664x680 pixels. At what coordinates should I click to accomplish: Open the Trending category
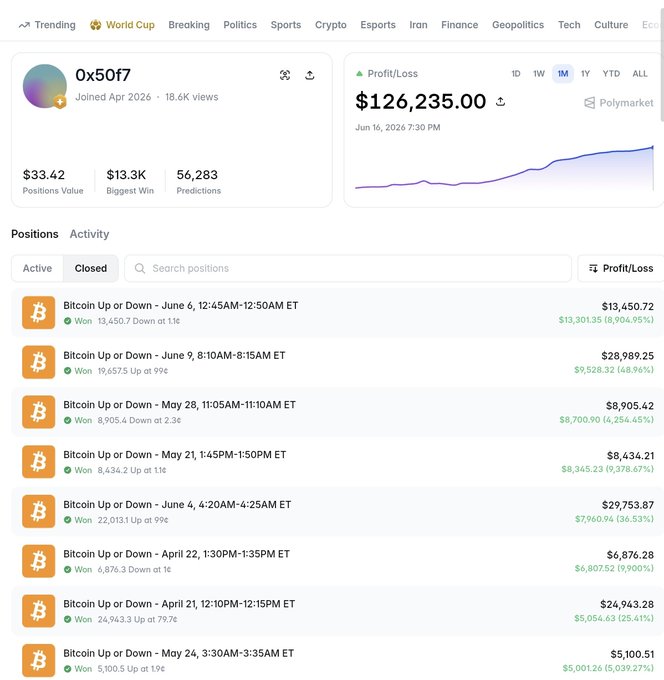(47, 25)
